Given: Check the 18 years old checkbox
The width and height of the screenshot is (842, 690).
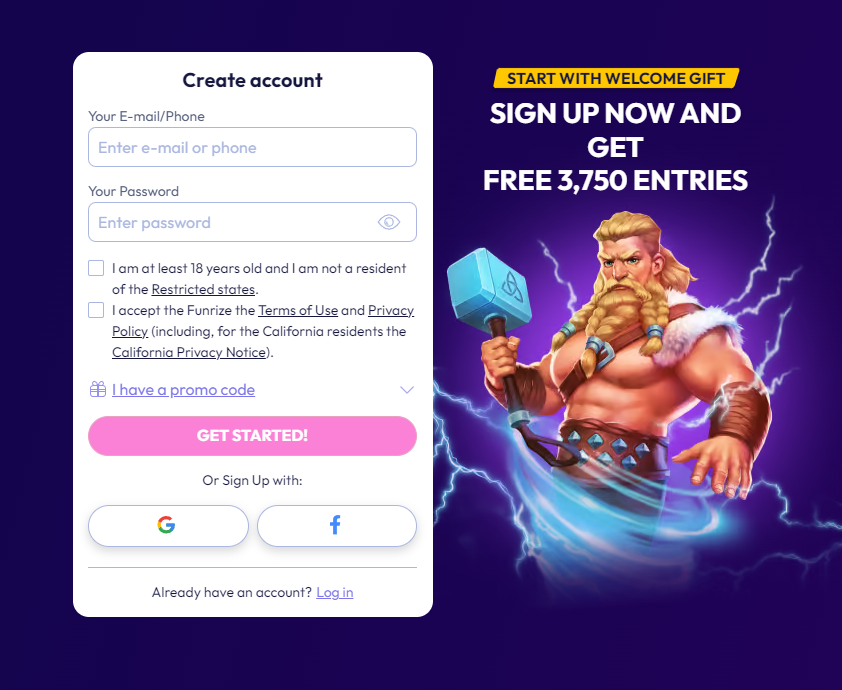Looking at the screenshot, I should coord(96,268).
